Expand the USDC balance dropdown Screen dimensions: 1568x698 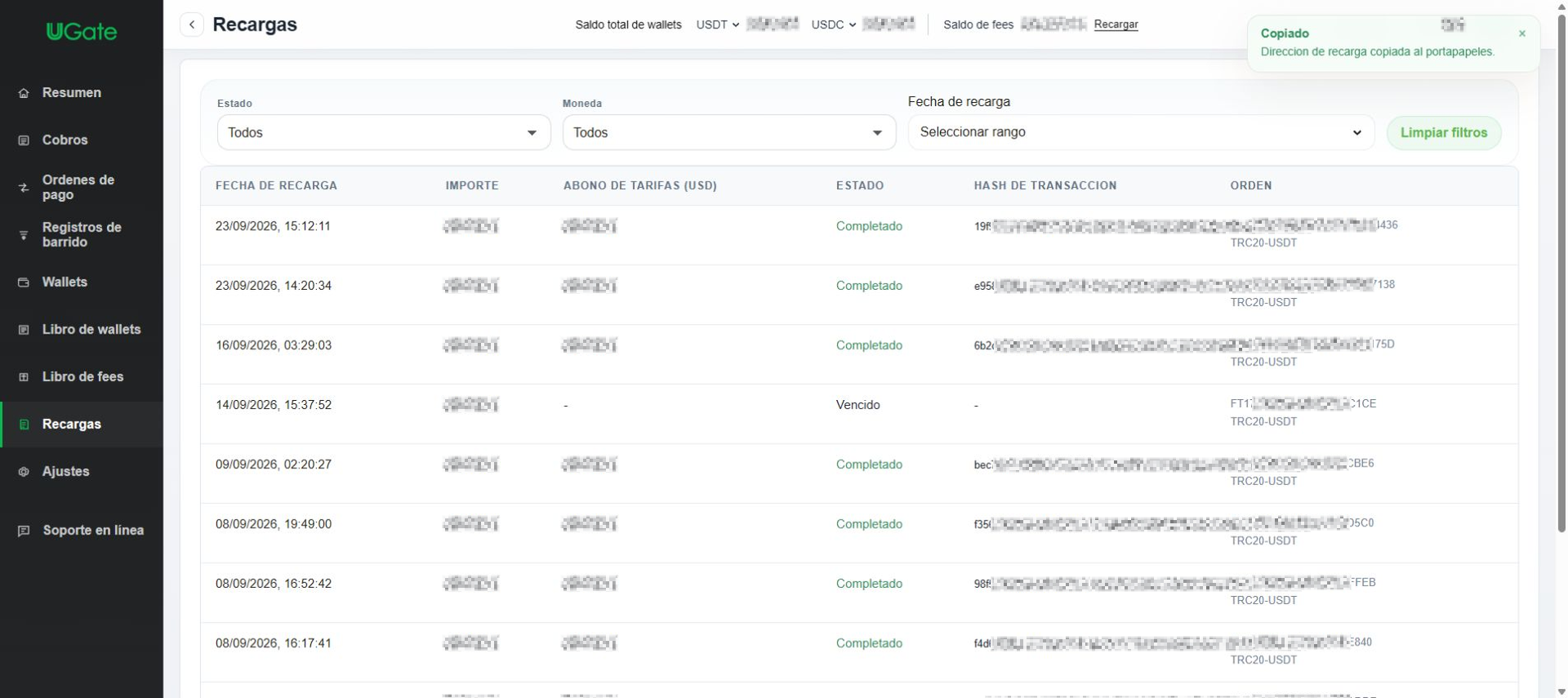click(834, 24)
